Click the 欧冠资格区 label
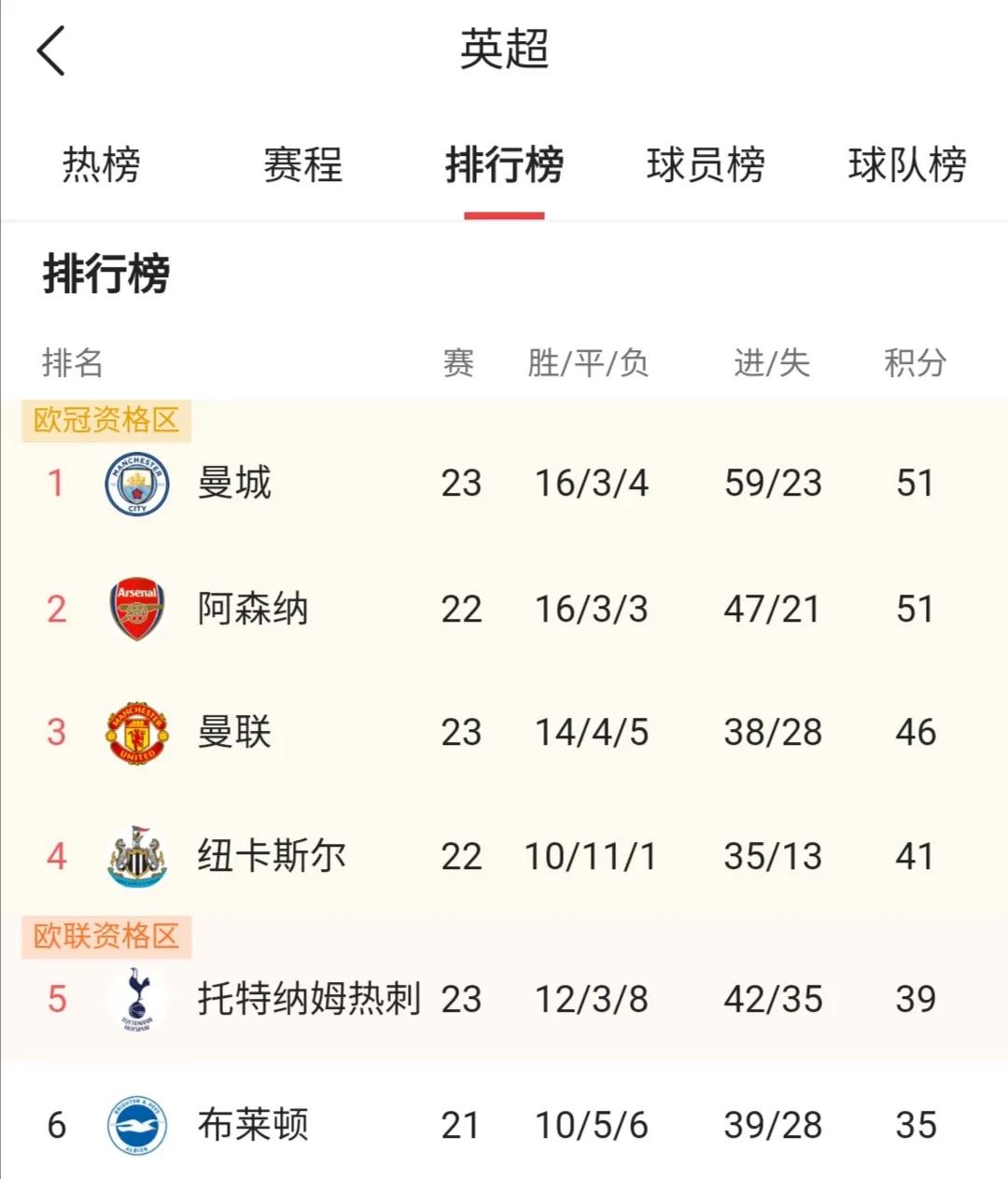Image resolution: width=1008 pixels, height=1179 pixels. [x=106, y=420]
